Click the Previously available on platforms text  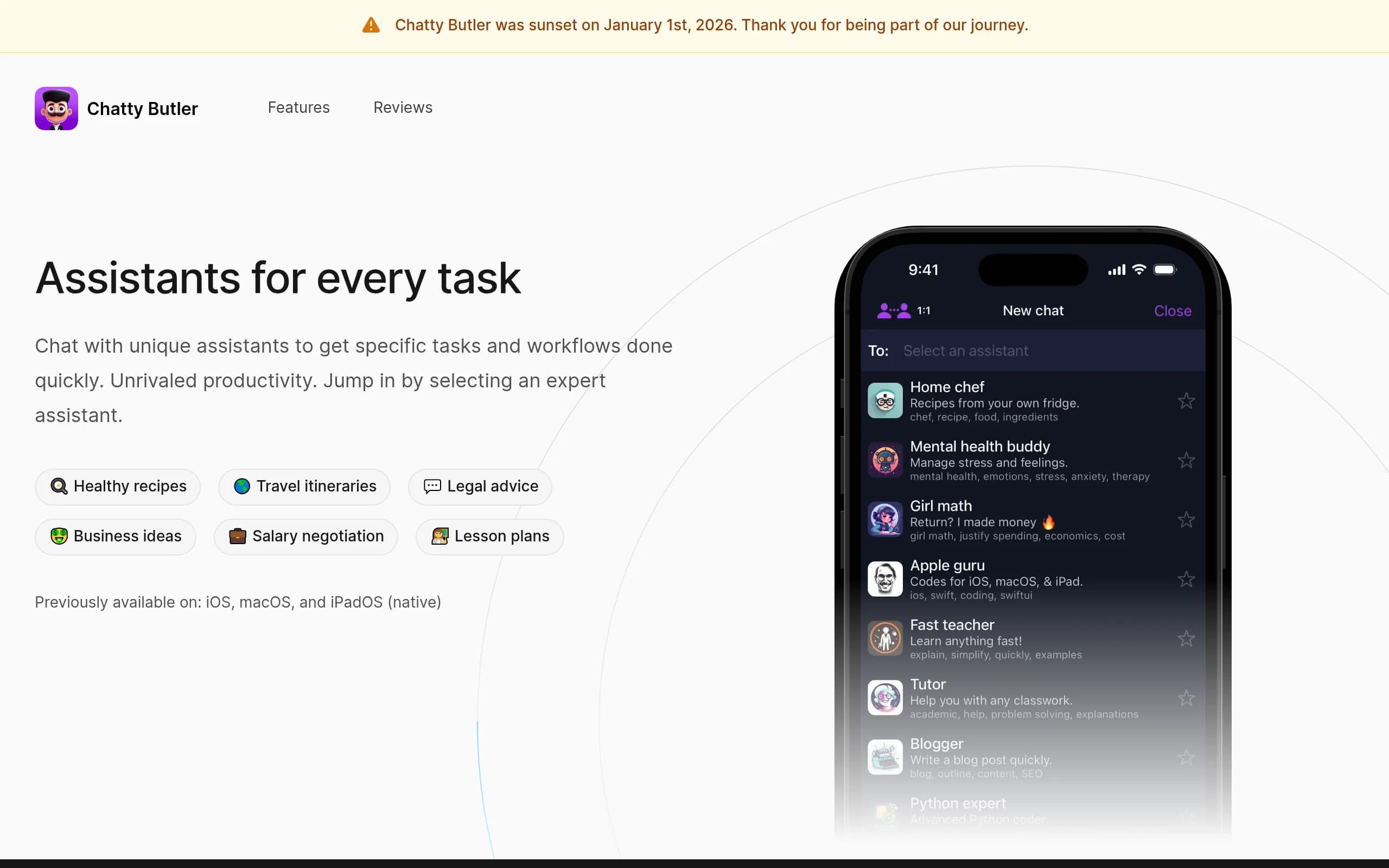[238, 602]
